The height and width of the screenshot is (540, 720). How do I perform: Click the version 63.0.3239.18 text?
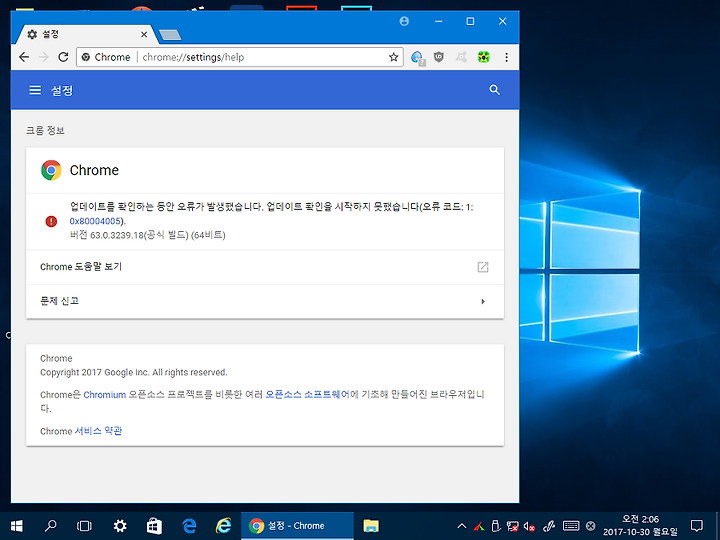[x=147, y=235]
